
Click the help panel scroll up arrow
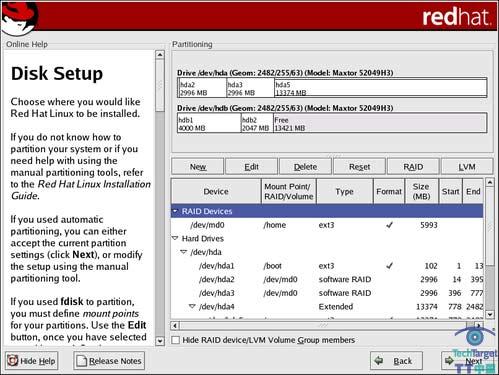point(160,55)
